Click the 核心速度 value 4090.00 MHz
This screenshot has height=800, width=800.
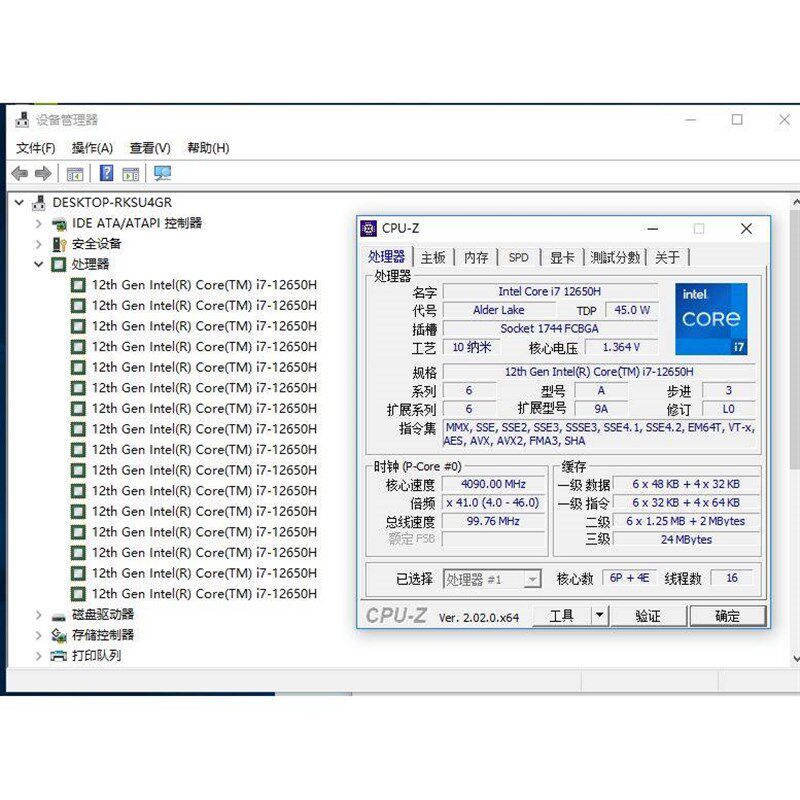pyautogui.click(x=493, y=484)
